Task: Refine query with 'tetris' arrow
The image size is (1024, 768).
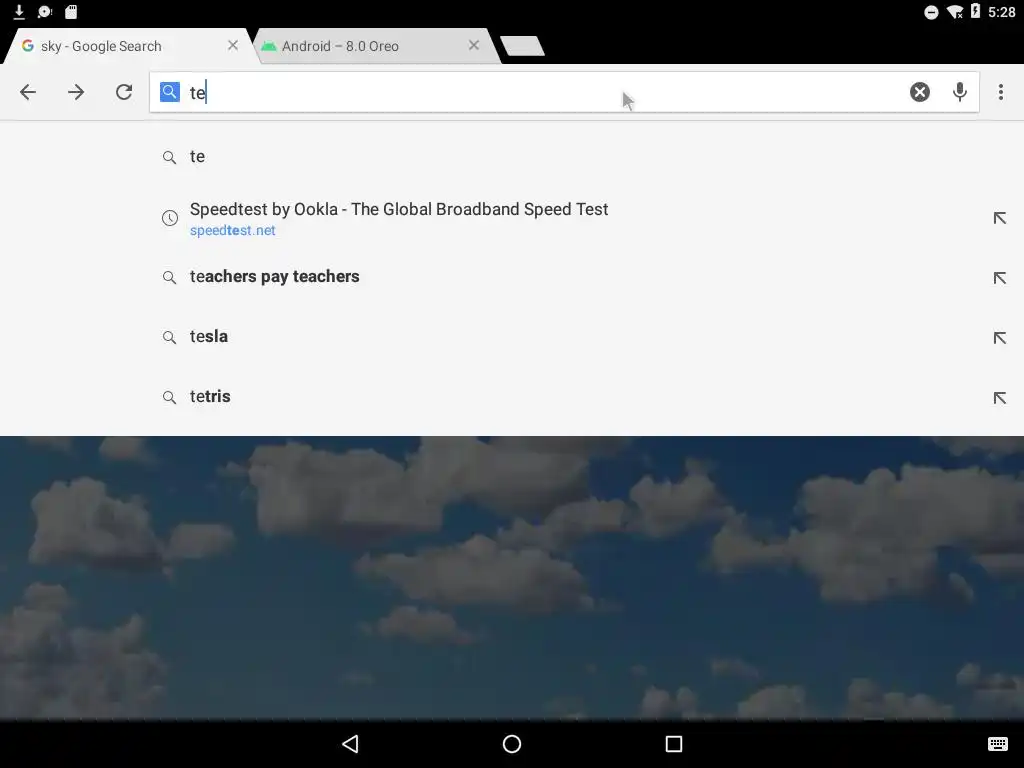Action: click(x=999, y=398)
